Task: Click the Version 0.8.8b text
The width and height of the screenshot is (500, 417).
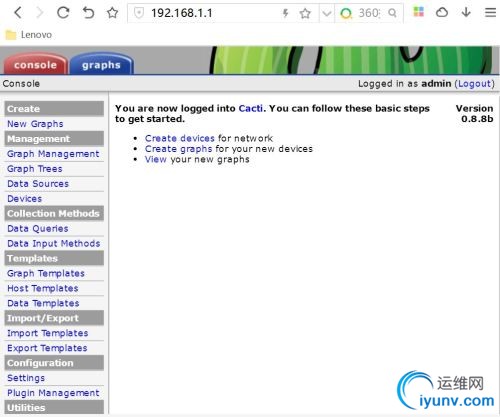Action: tap(475, 113)
